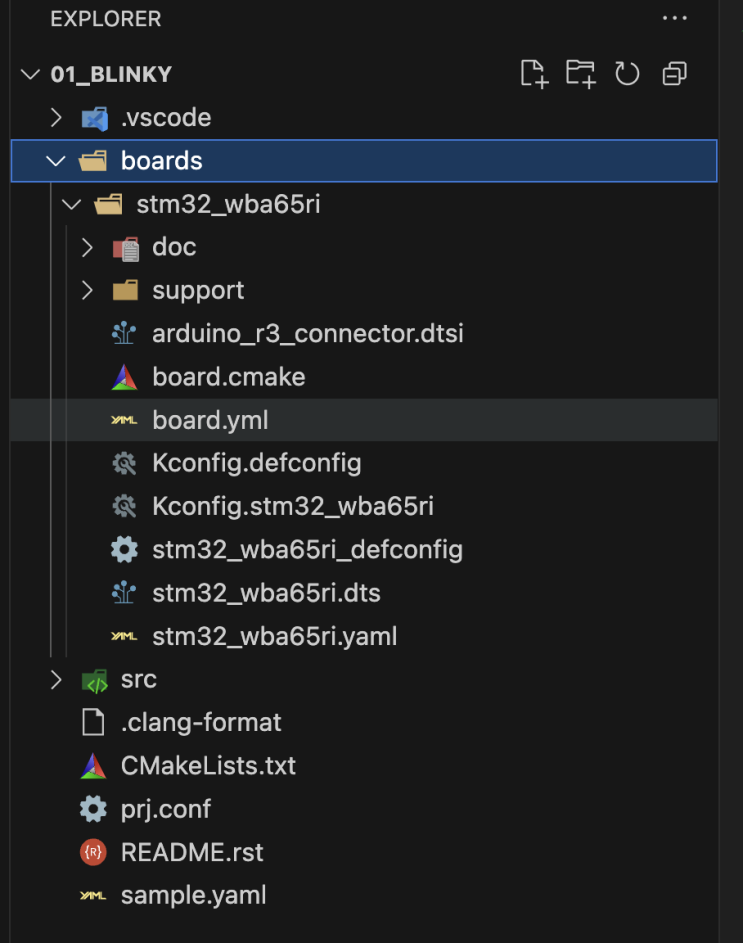The height and width of the screenshot is (943, 743).
Task: Collapse all folders in Explorer
Action: click(x=675, y=74)
